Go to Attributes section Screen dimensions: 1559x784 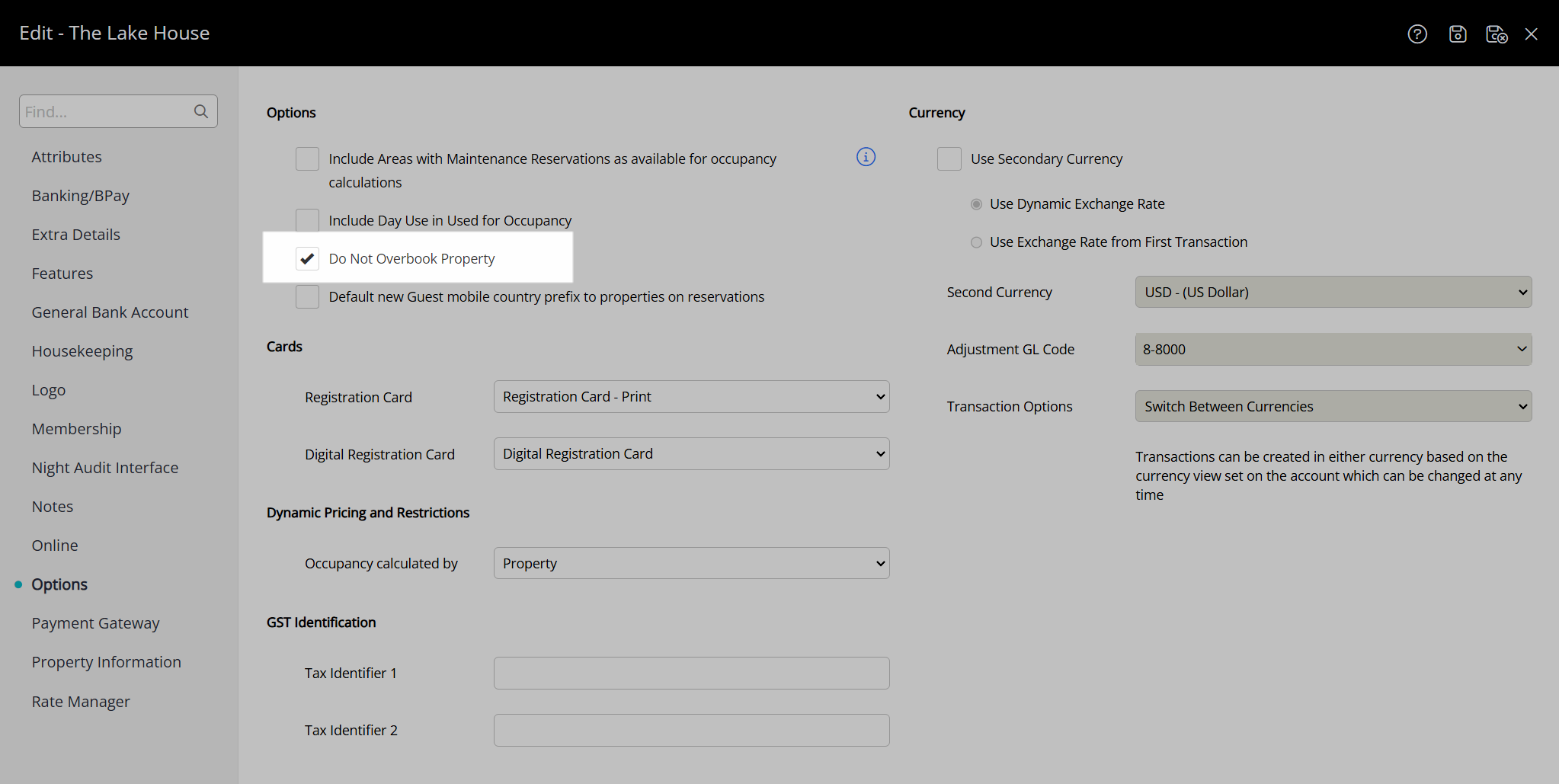click(x=67, y=157)
